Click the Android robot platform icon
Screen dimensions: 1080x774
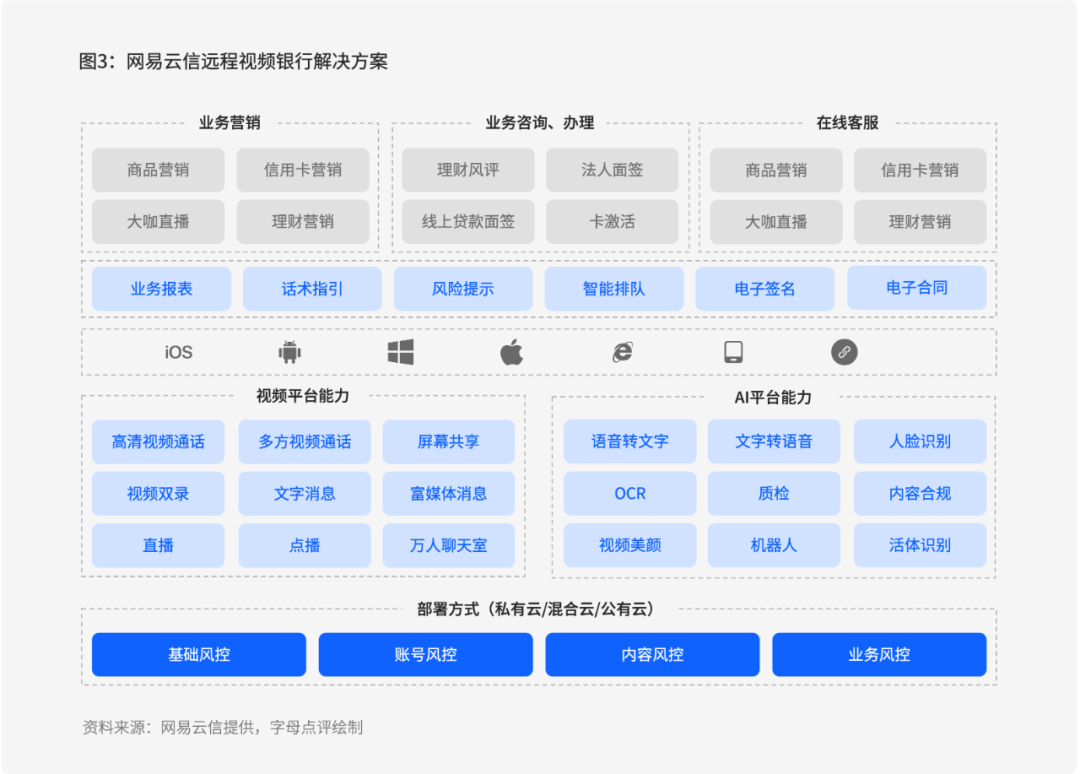pos(289,352)
